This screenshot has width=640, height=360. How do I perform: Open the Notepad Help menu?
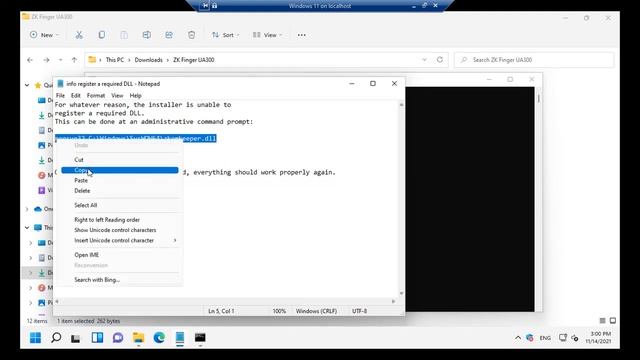(x=136, y=96)
